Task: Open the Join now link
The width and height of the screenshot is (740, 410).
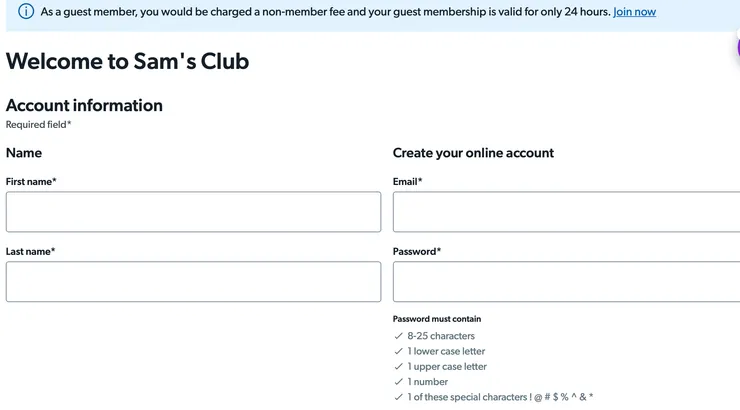Action: pos(634,12)
